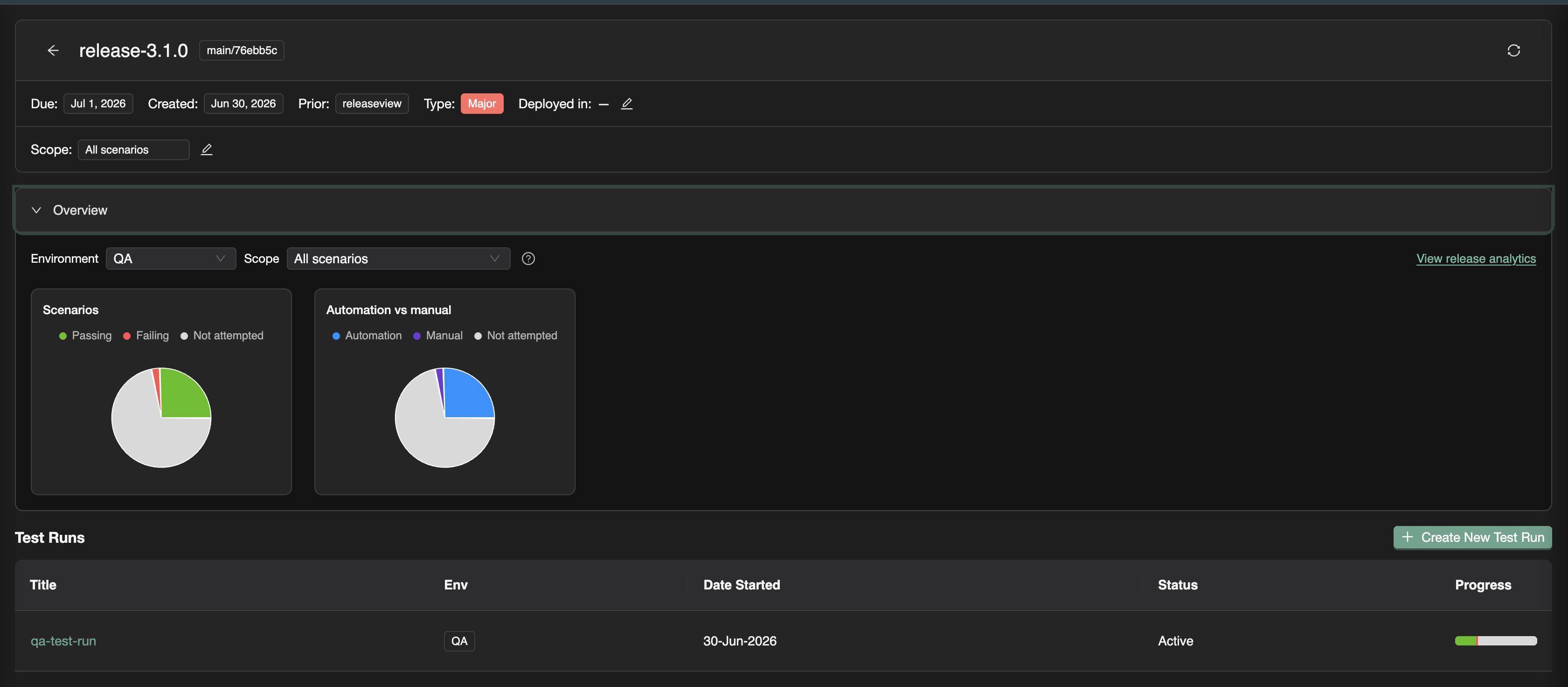Toggle Not attempted legend in Scenarios chart
The height and width of the screenshot is (687, 1568).
222,336
